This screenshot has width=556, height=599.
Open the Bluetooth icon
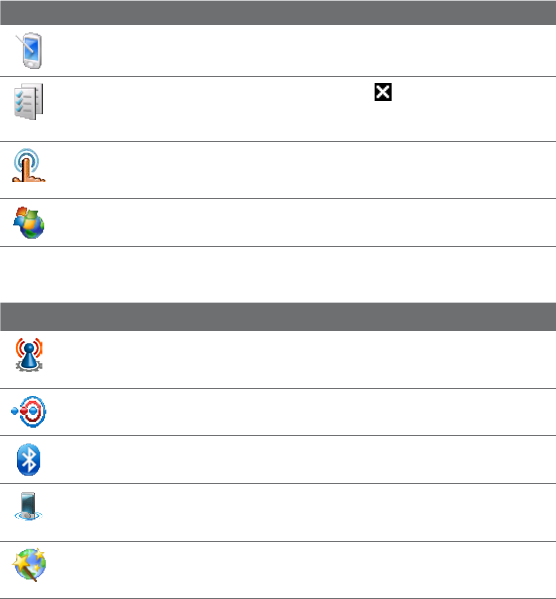point(29,460)
